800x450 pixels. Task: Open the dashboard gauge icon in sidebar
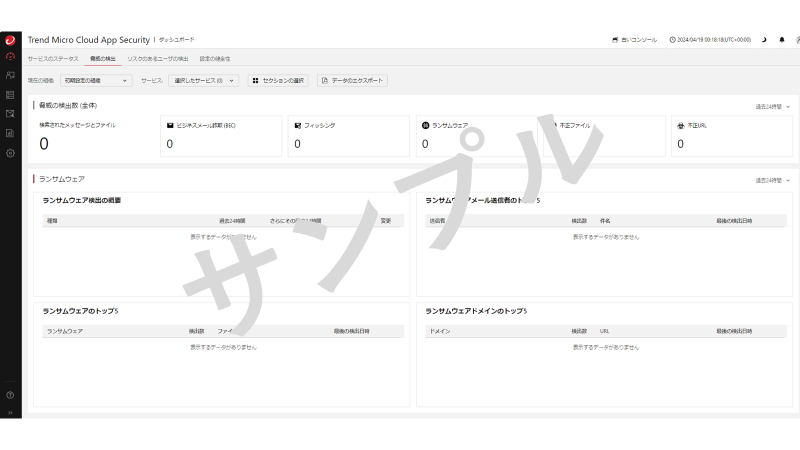coord(10,56)
